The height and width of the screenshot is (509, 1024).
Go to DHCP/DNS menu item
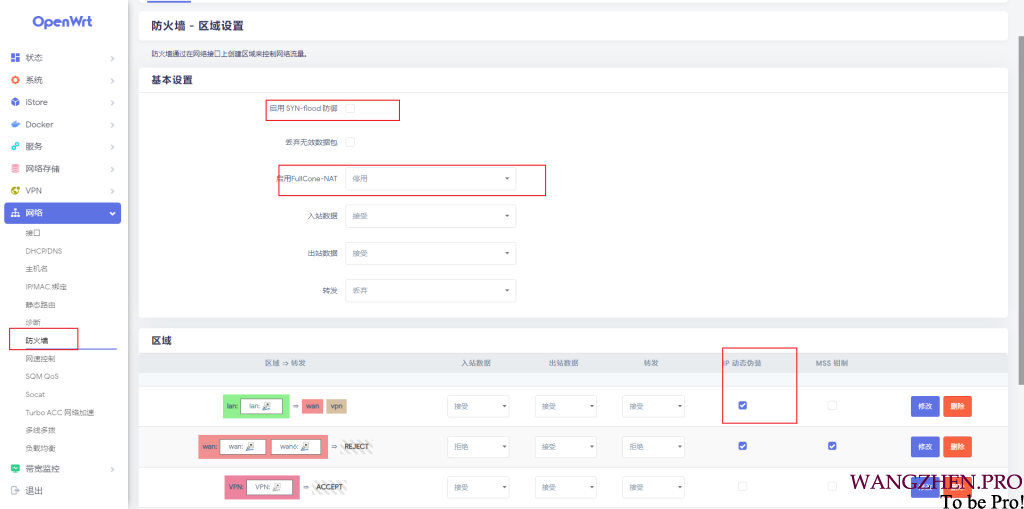click(44, 251)
